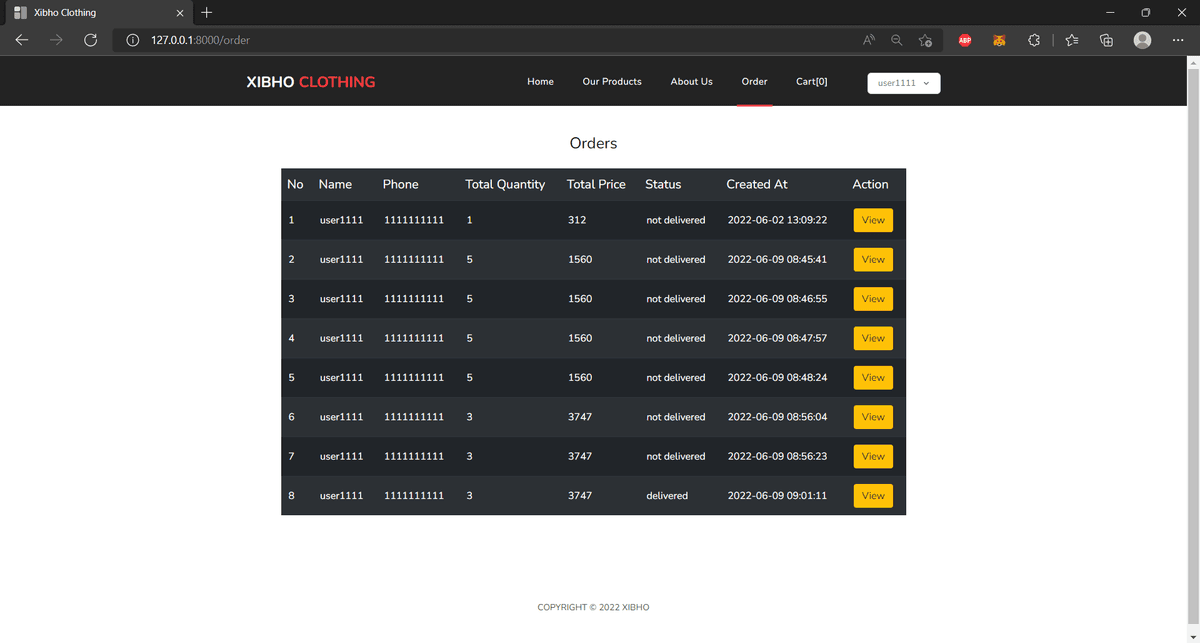
Task: View the order created at 08:56:04
Action: tap(873, 417)
